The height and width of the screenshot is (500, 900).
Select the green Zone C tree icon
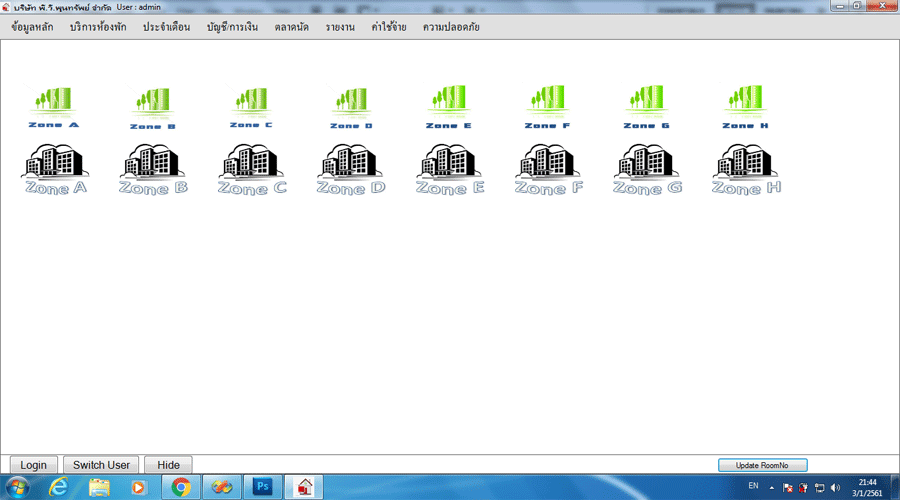pos(251,108)
